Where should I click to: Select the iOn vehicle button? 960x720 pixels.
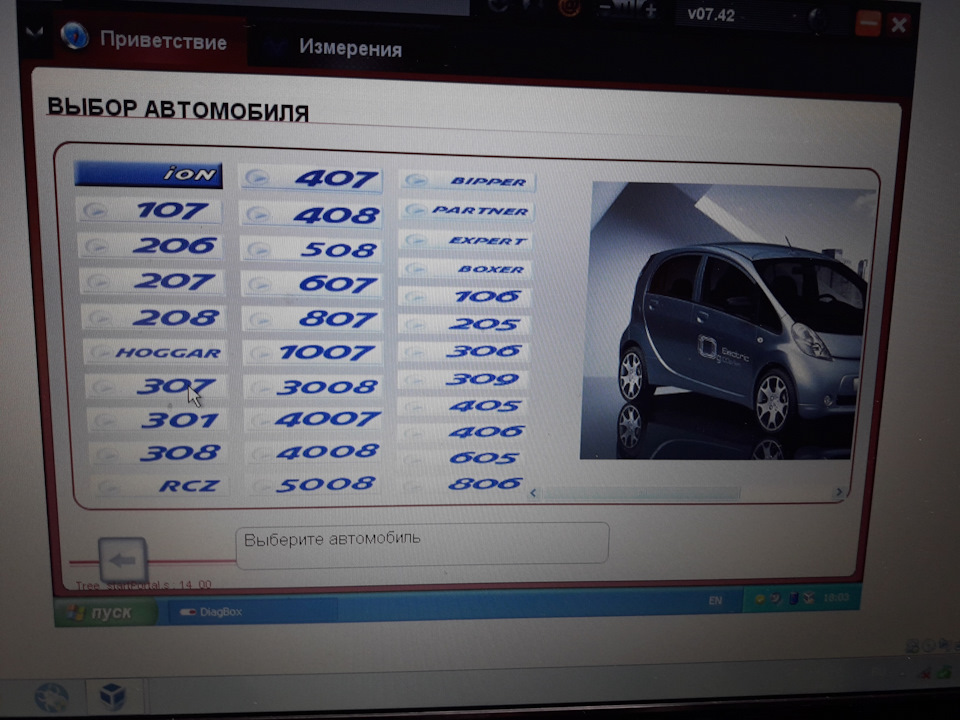[x=148, y=174]
